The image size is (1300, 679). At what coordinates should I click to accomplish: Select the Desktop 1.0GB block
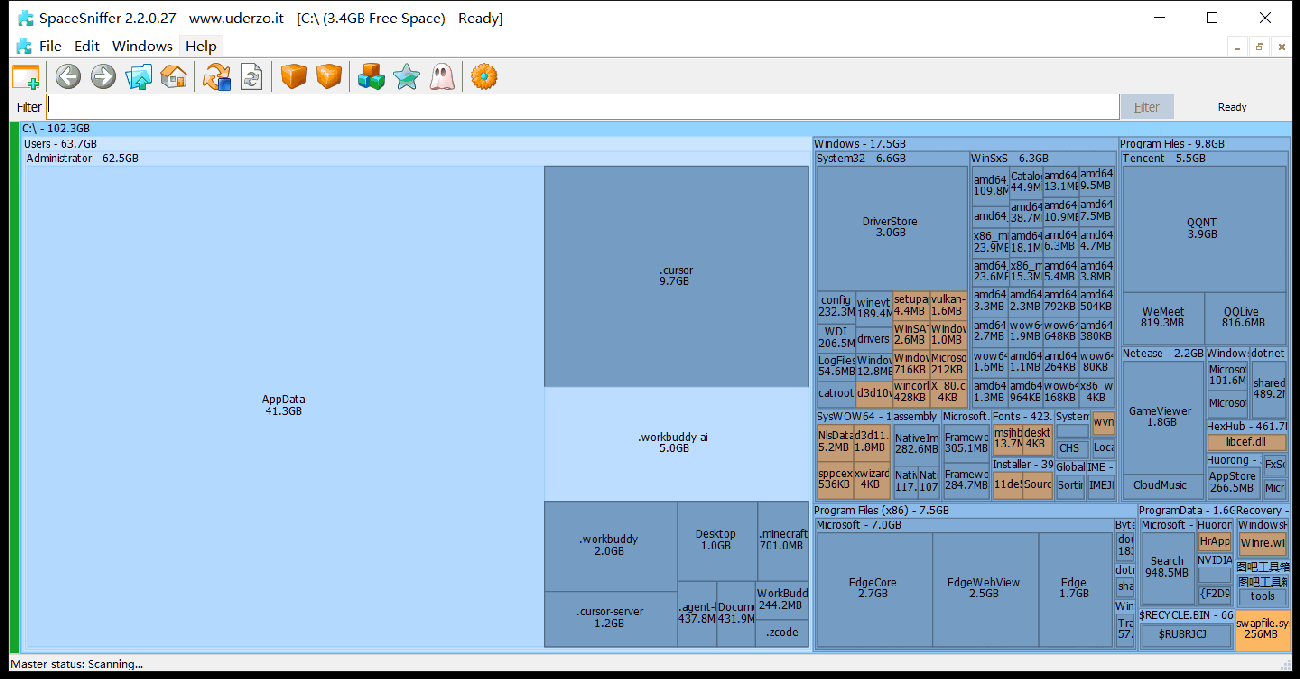716,540
